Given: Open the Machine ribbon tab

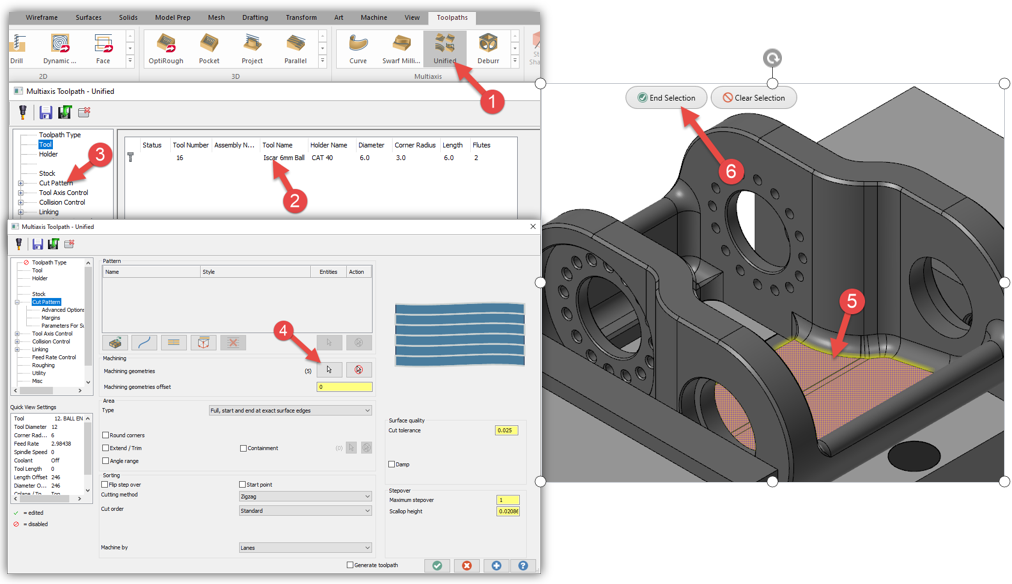Looking at the screenshot, I should 374,17.
